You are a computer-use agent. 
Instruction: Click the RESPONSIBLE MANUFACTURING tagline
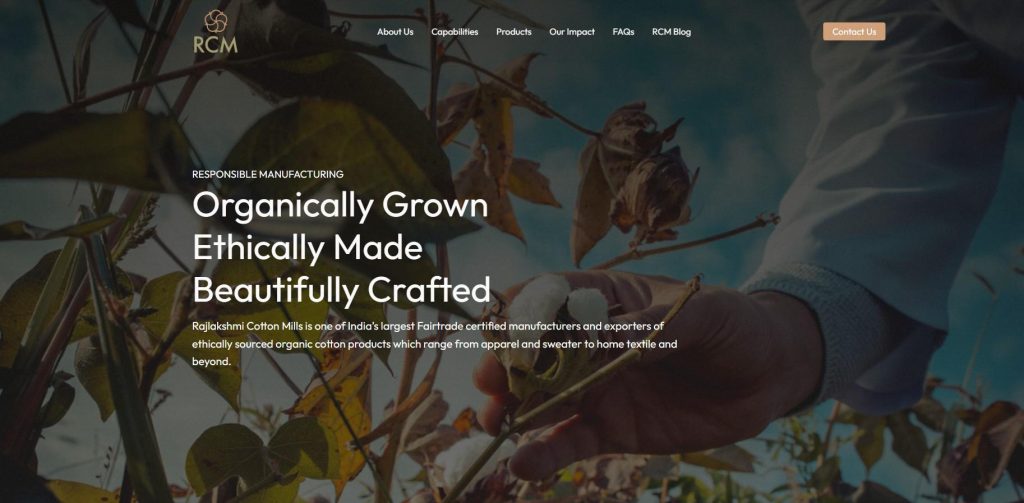(x=268, y=174)
